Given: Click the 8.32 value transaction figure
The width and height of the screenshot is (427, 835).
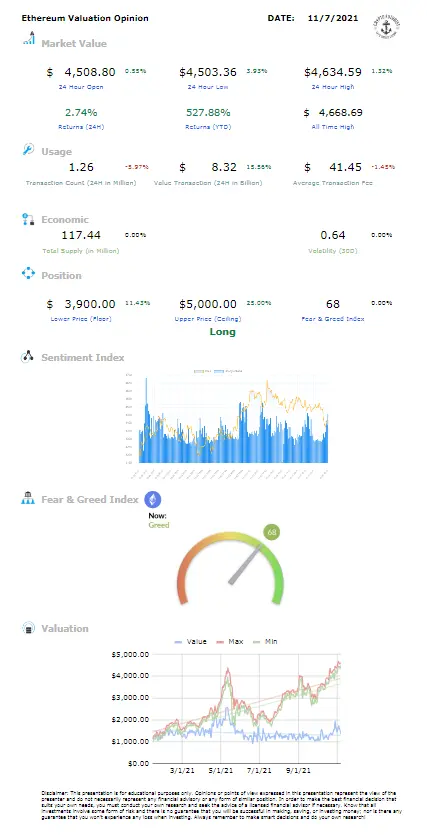Looking at the screenshot, I should [x=224, y=167].
